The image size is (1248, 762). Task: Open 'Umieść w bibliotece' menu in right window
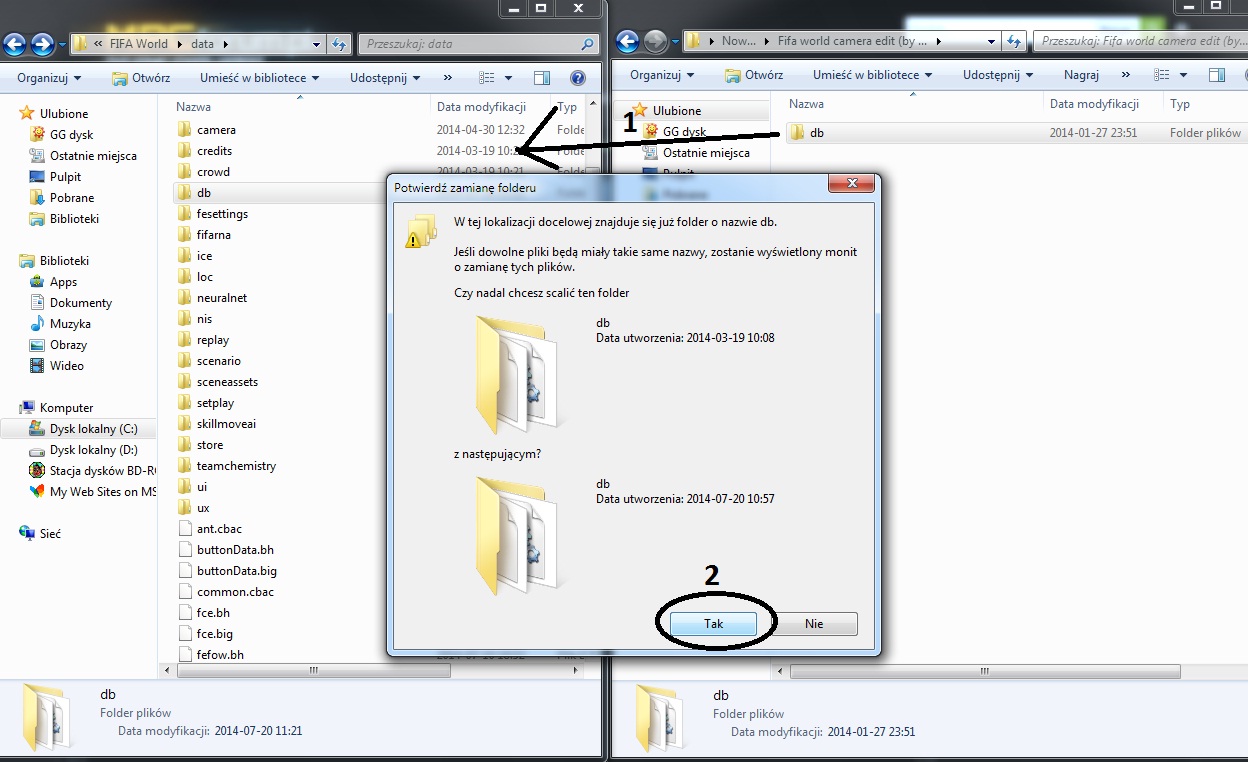pyautogui.click(x=872, y=74)
